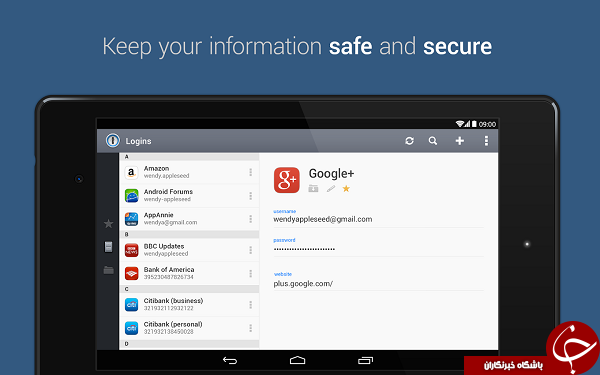This screenshot has width=600, height=375.
Task: Tap the 09:00 clock in status bar
Action: point(487,124)
